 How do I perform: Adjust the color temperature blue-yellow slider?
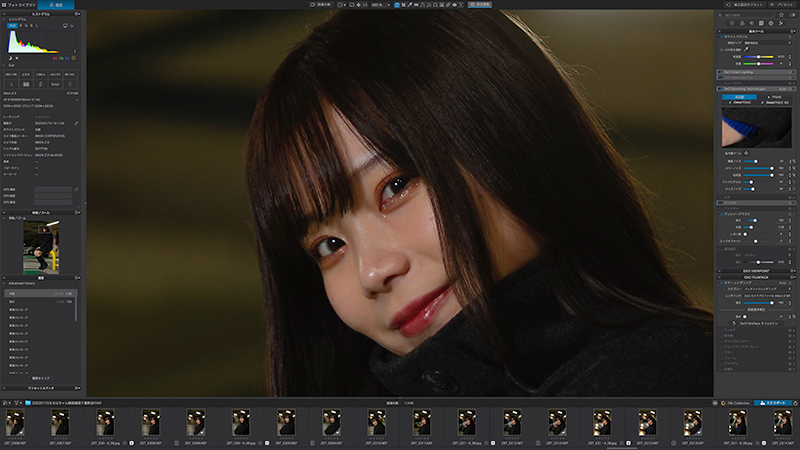(x=758, y=57)
